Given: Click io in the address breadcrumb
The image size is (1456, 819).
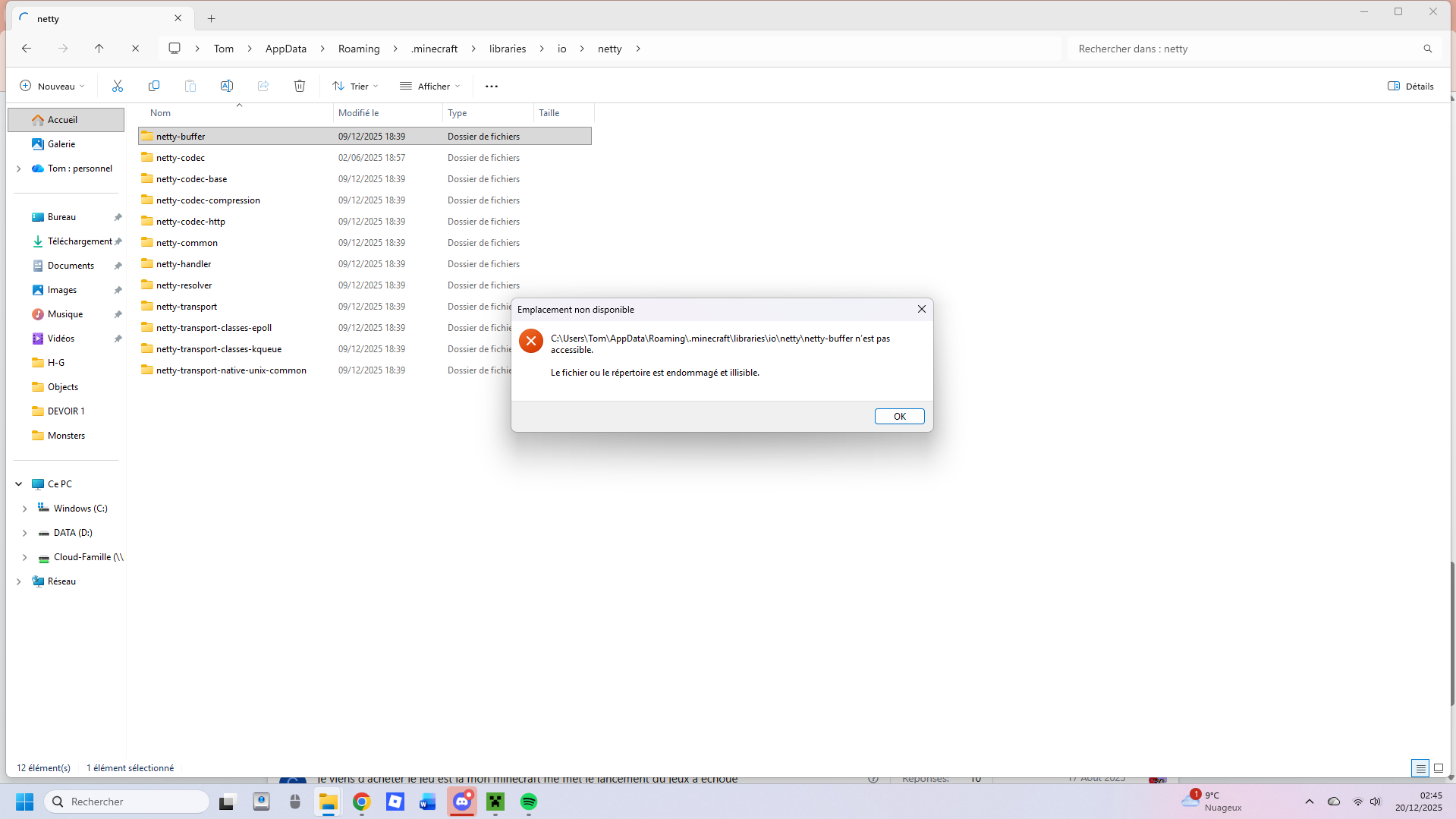Looking at the screenshot, I should click(x=562, y=49).
